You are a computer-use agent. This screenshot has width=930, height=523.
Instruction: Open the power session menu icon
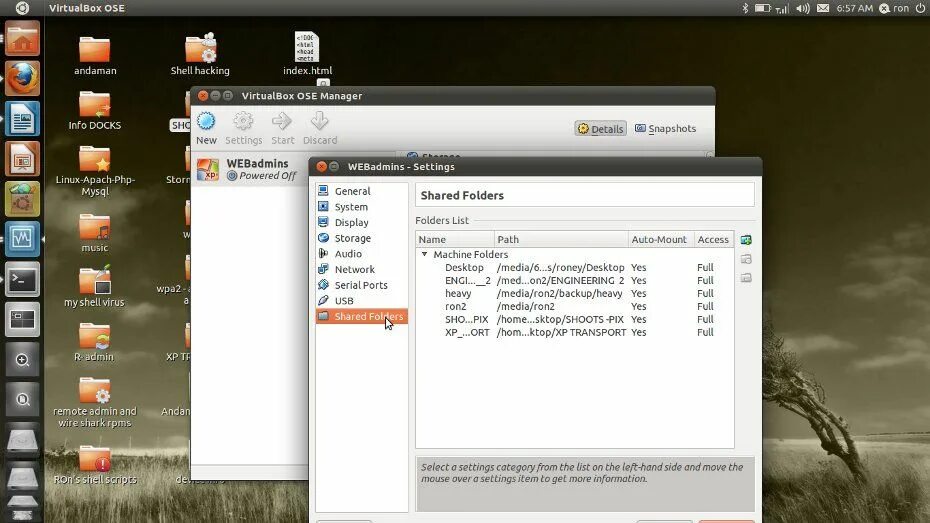pyautogui.click(x=921, y=8)
